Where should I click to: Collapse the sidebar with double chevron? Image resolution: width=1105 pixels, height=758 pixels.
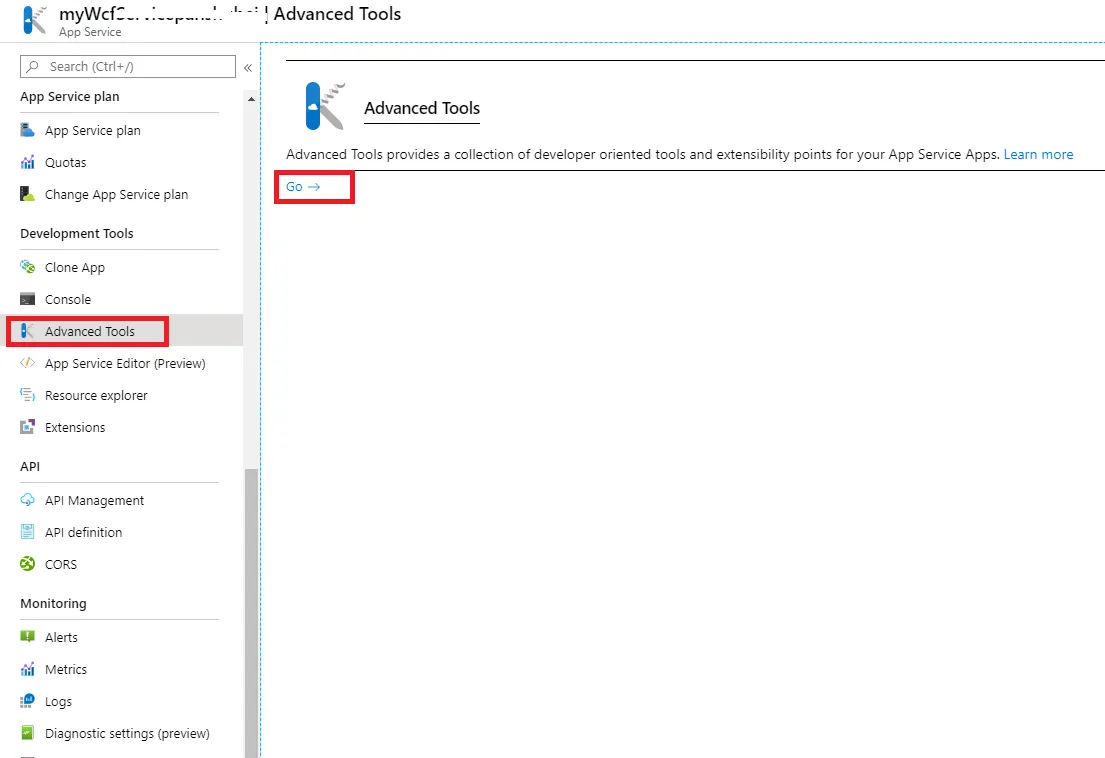click(x=248, y=68)
